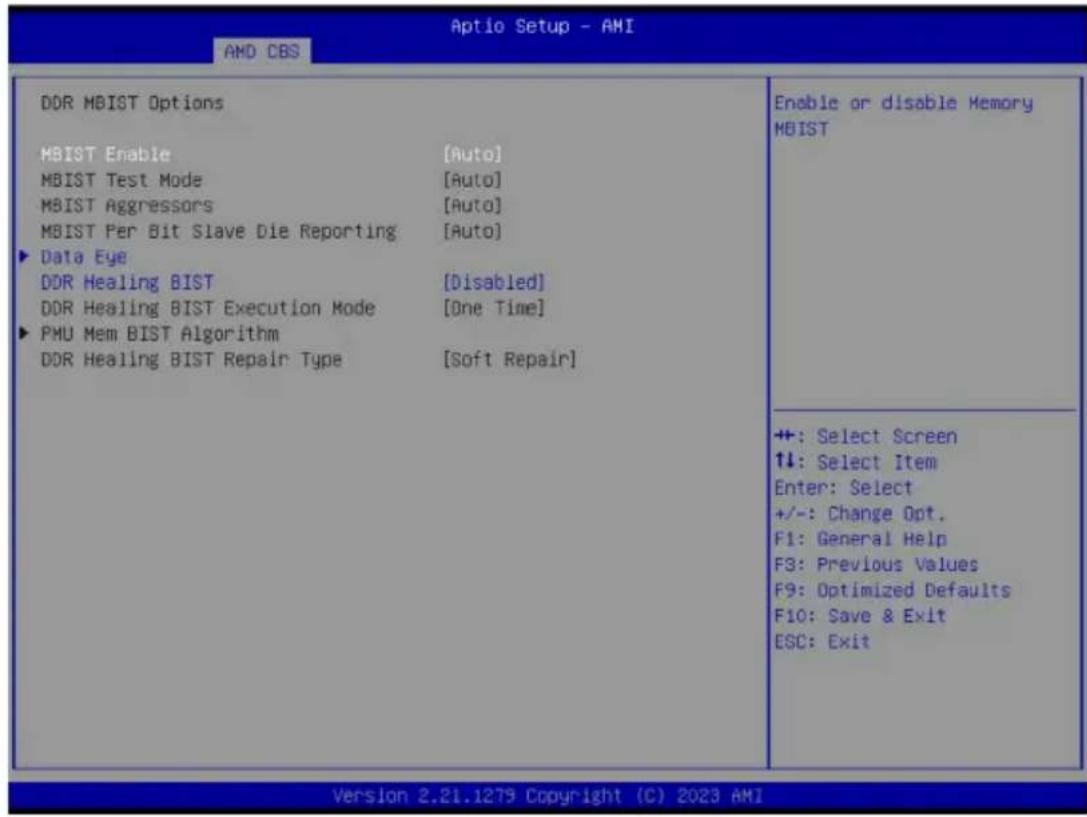Select DDR Healing BIST Execution Mode

pos(208,308)
